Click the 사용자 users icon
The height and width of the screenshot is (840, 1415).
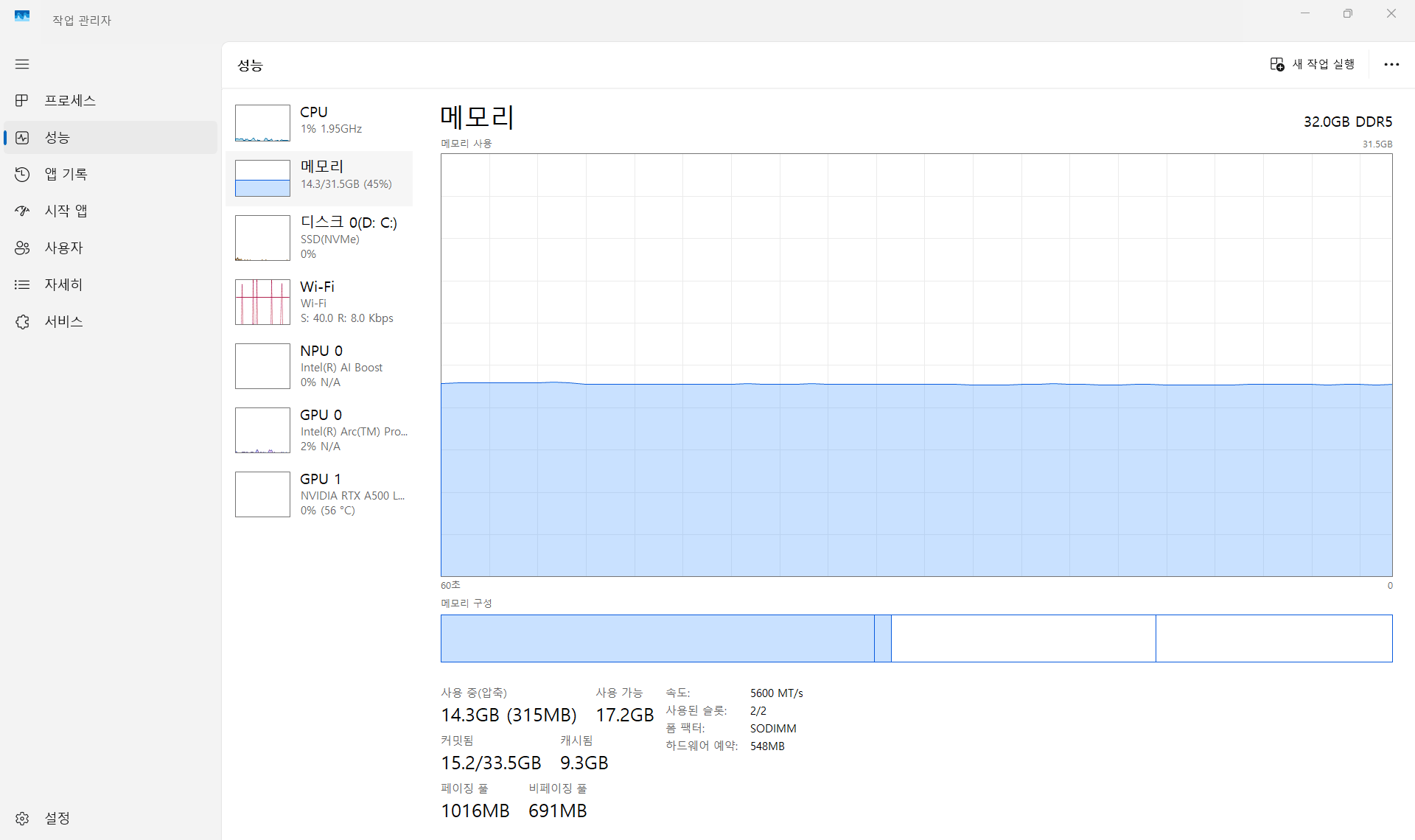[22, 248]
